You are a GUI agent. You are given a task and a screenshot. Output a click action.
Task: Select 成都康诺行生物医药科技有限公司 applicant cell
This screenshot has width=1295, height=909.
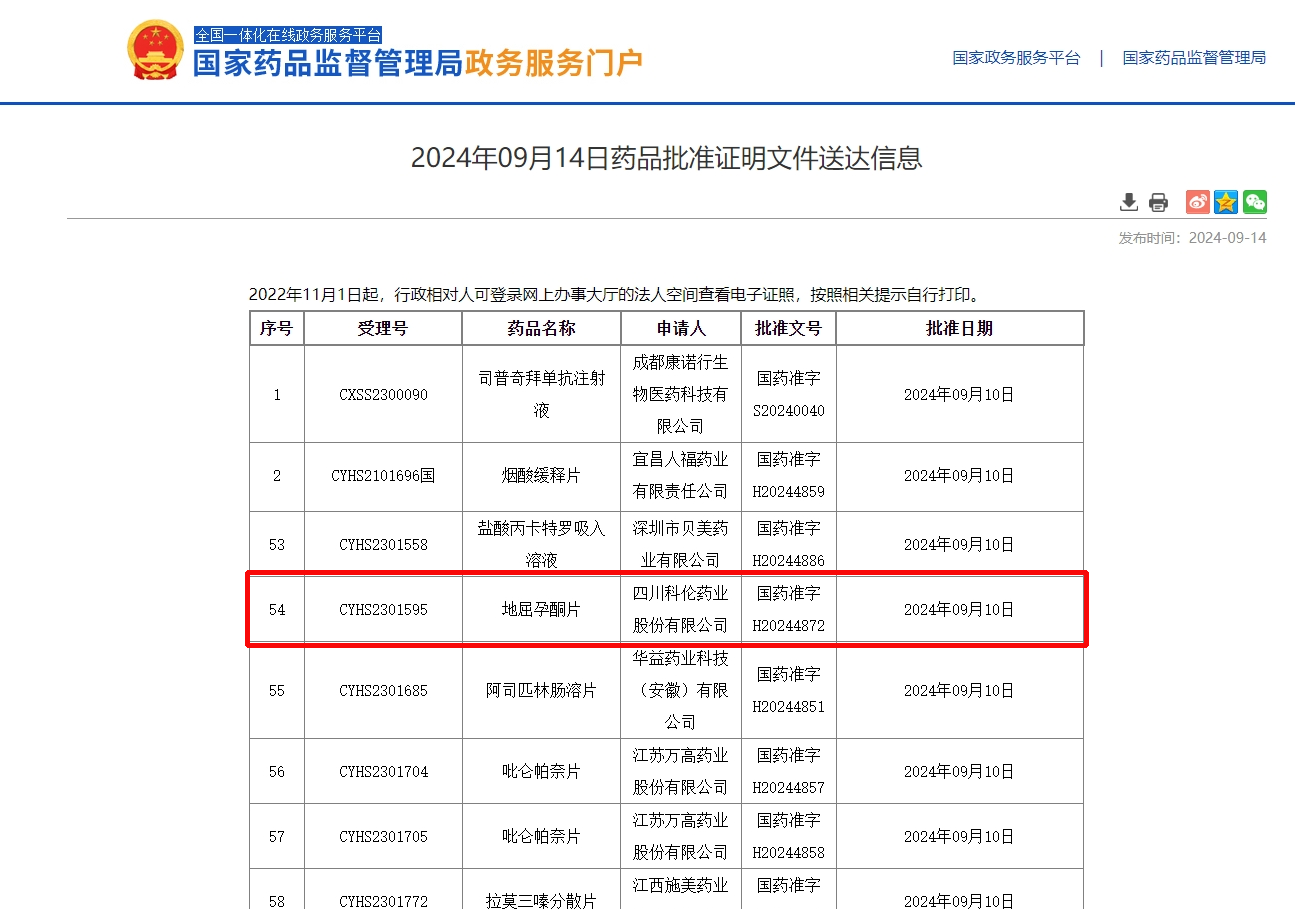(681, 394)
